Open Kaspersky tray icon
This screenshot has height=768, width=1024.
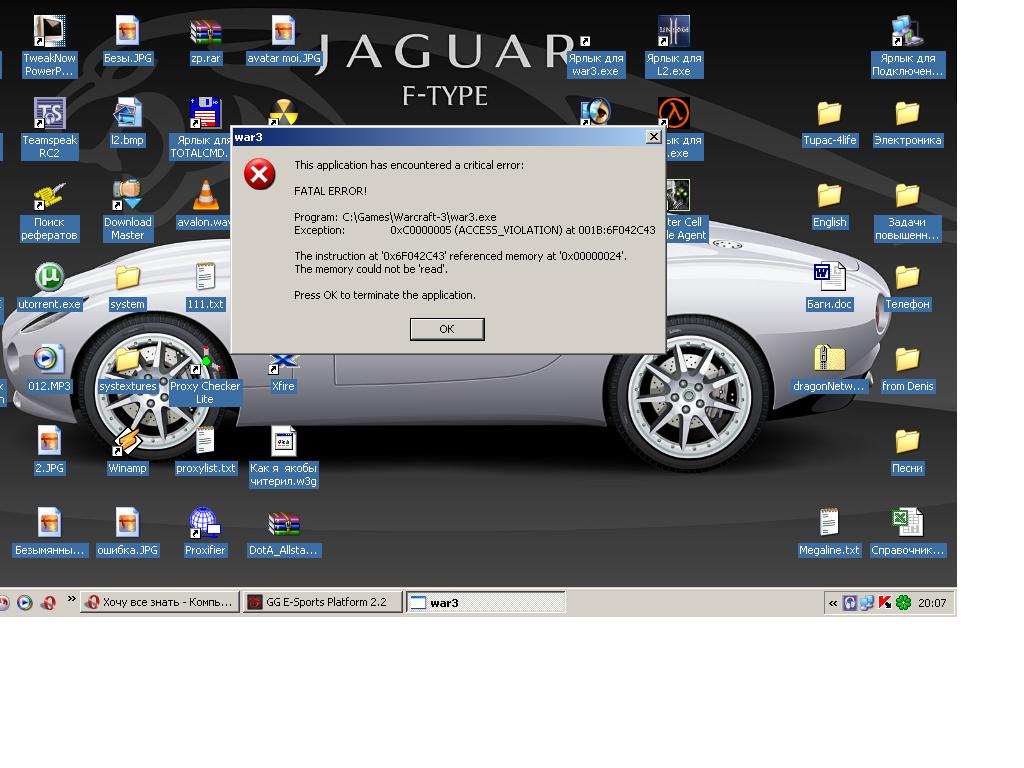[x=884, y=603]
